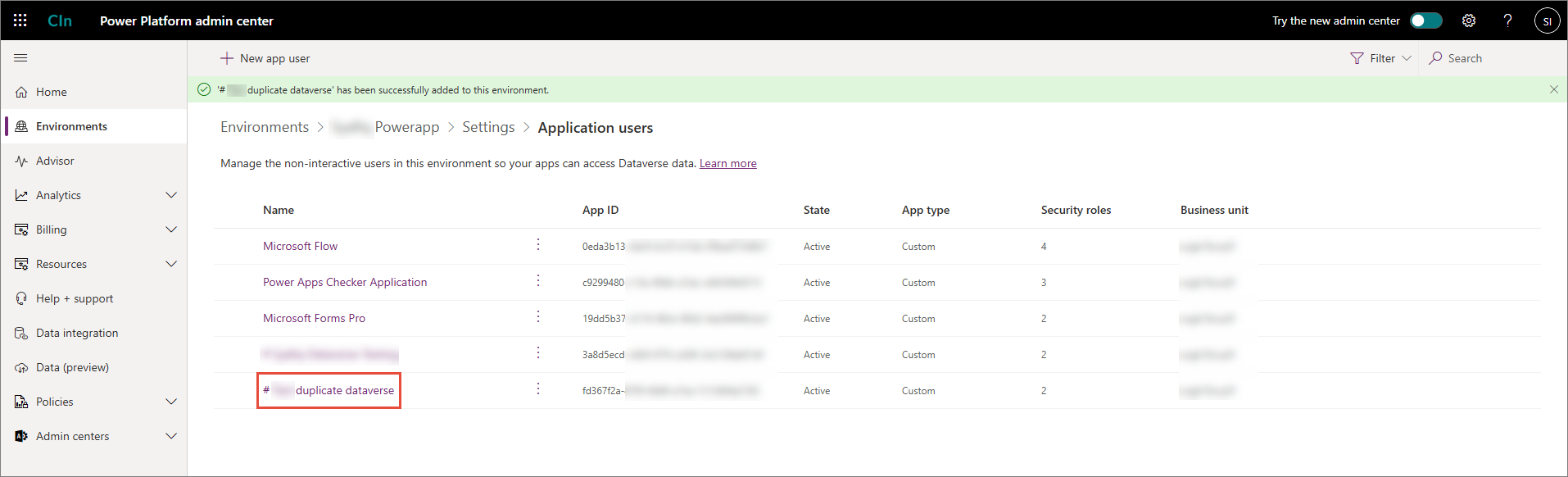Click the plus icon for New app user

pos(227,58)
